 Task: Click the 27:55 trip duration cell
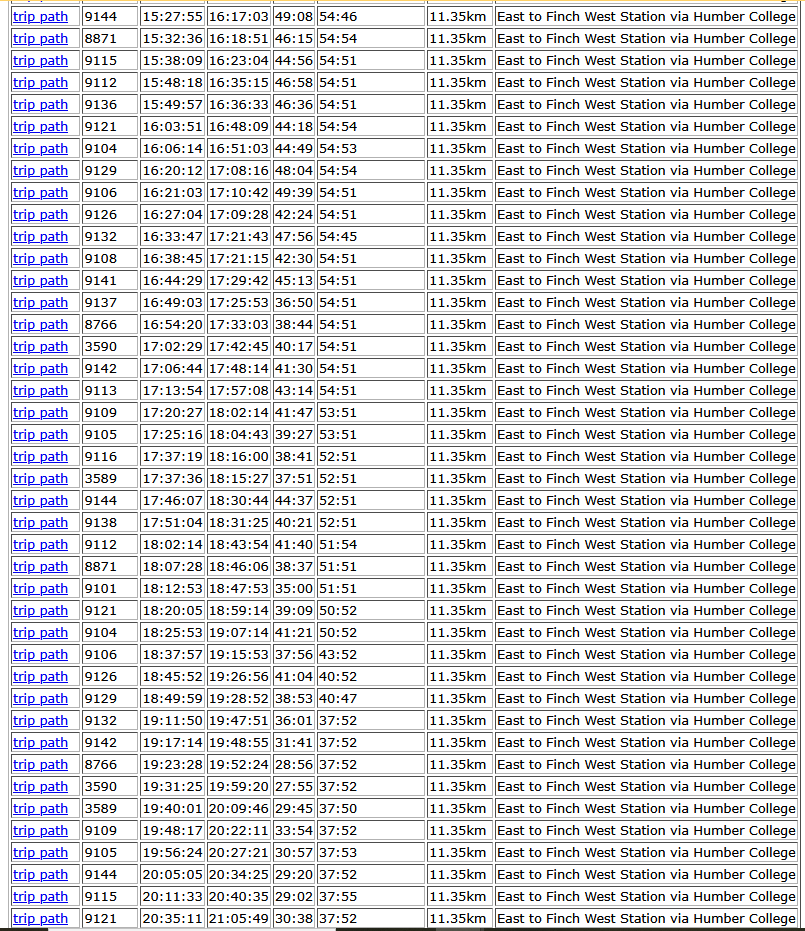[293, 787]
